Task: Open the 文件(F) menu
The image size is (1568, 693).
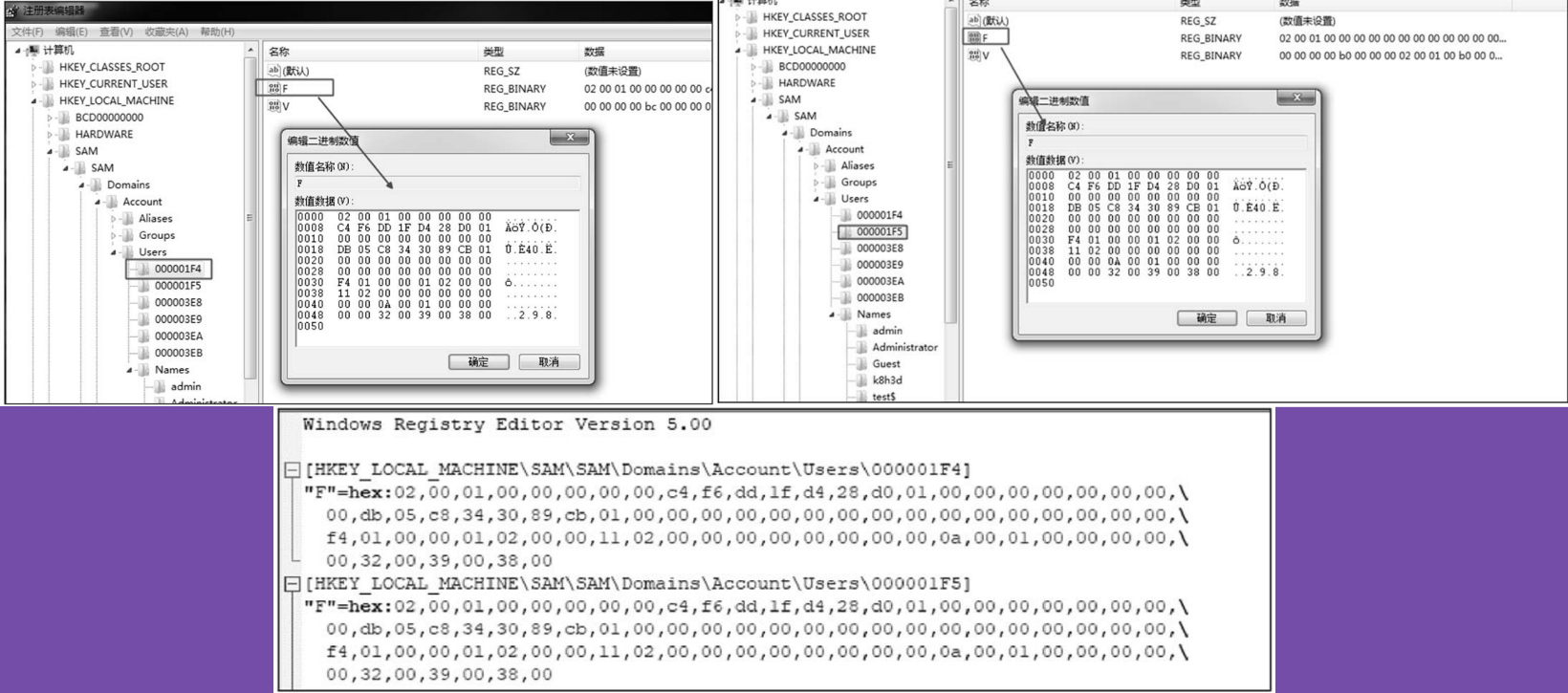Action: [27, 32]
